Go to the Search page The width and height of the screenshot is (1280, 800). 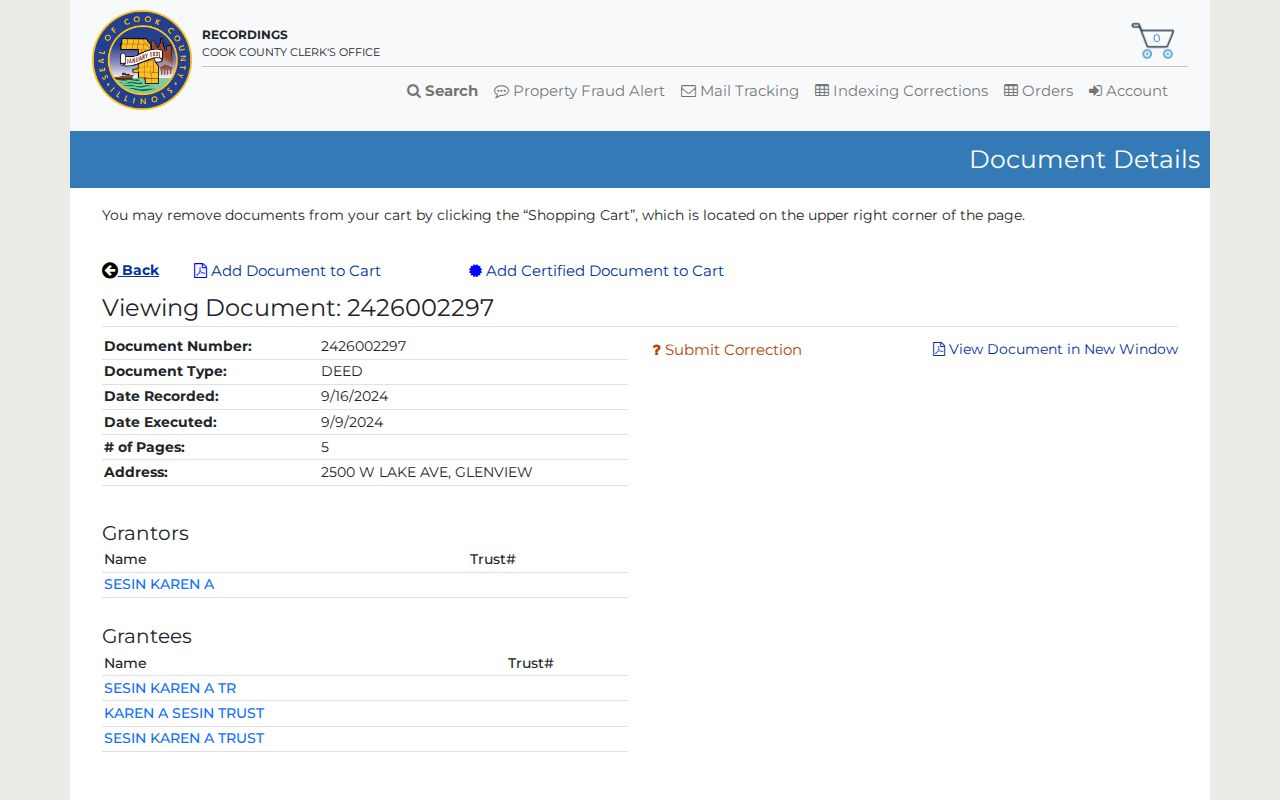(x=442, y=91)
